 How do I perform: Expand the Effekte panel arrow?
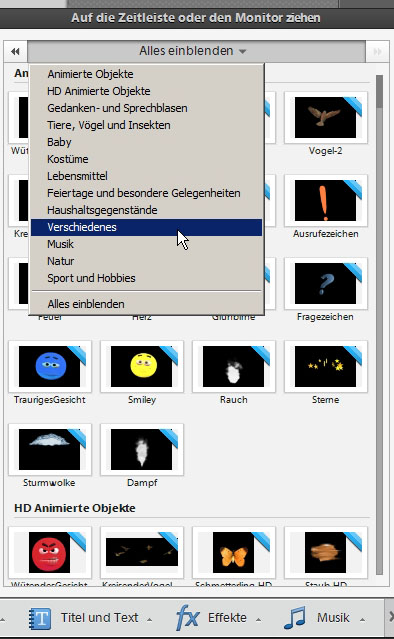(258, 620)
